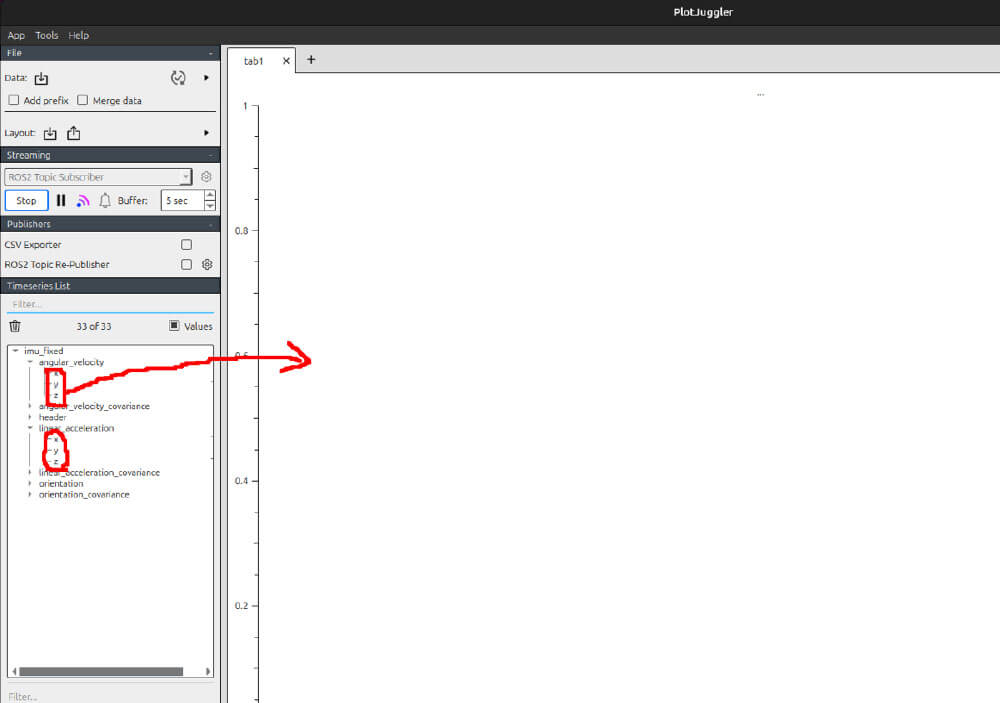
Task: Add a new tab with plus button
Action: 311,60
